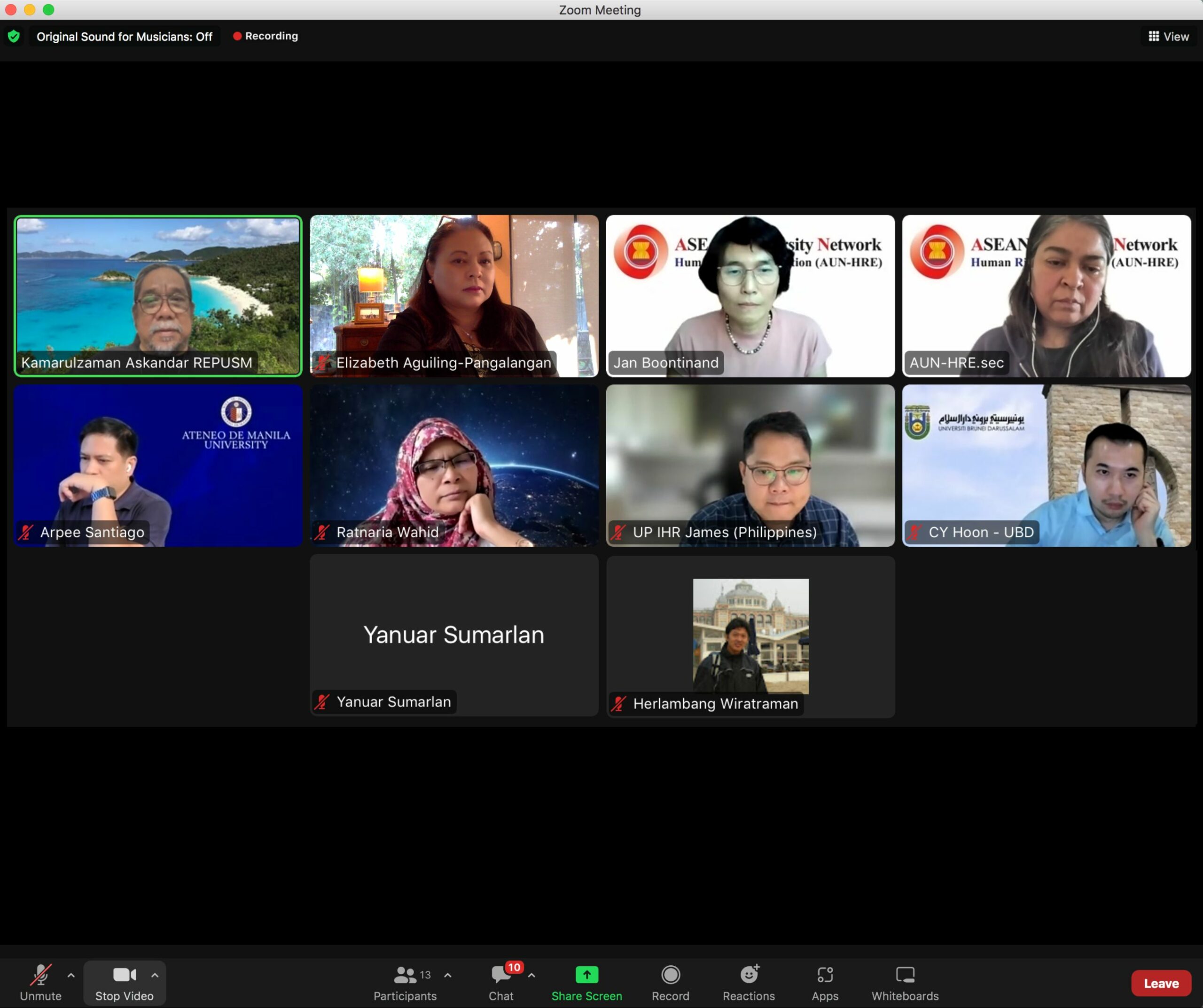
Task: Click the green encryption shield icon
Action: click(14, 37)
